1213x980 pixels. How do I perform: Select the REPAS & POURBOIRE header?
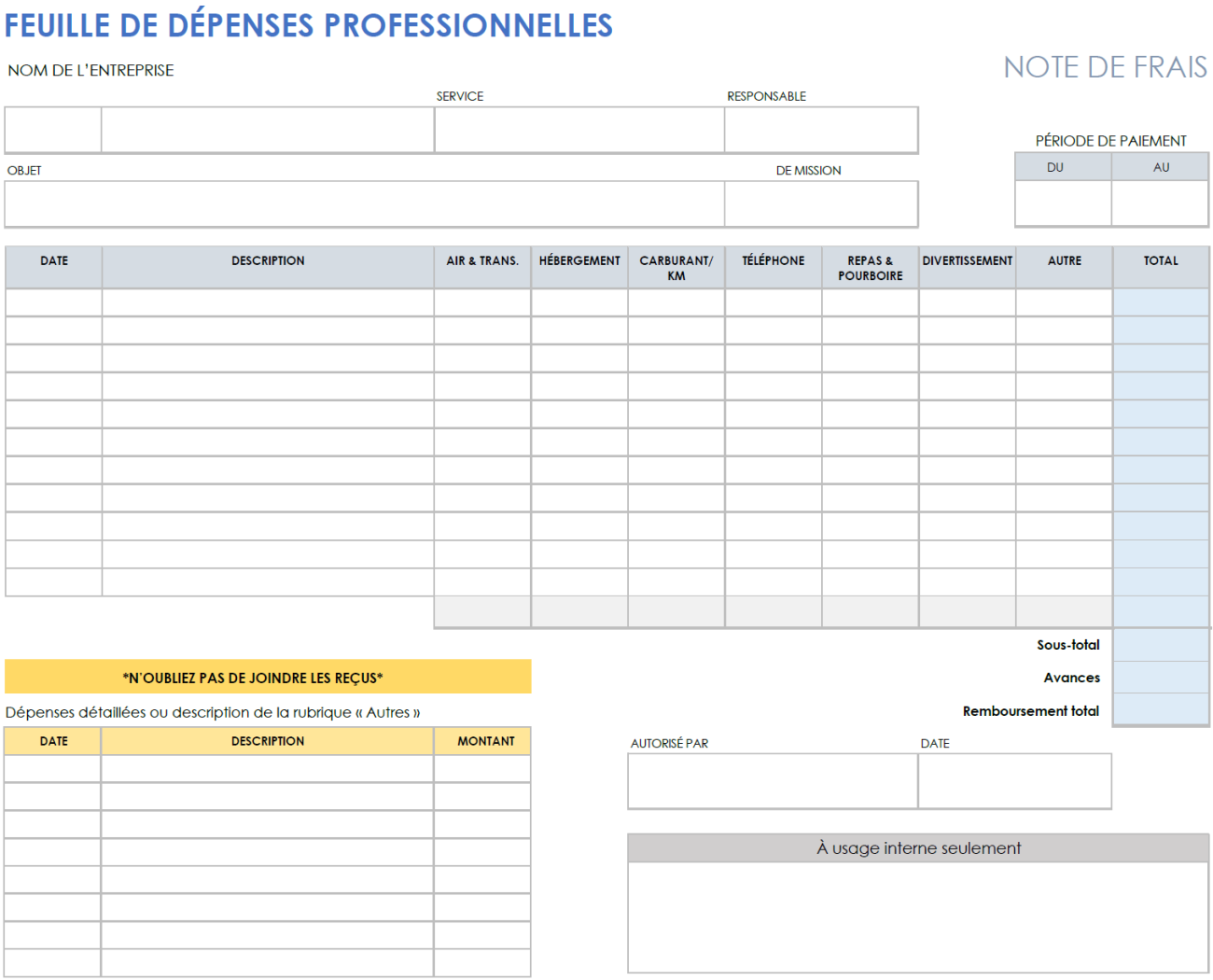pos(869,266)
